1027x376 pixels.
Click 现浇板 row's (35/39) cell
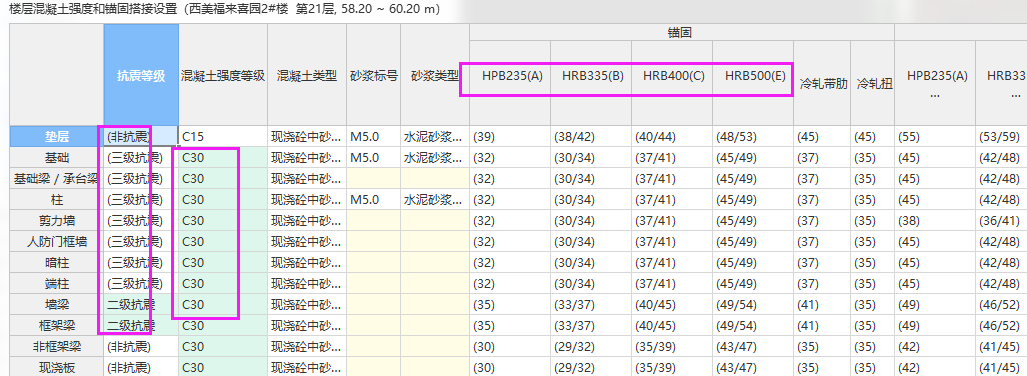672,367
